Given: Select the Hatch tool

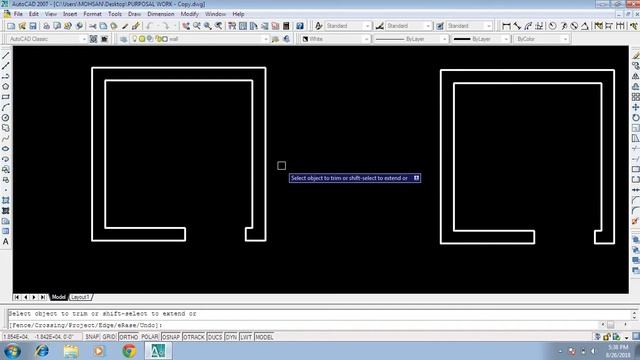Looking at the screenshot, I should click(6, 200).
